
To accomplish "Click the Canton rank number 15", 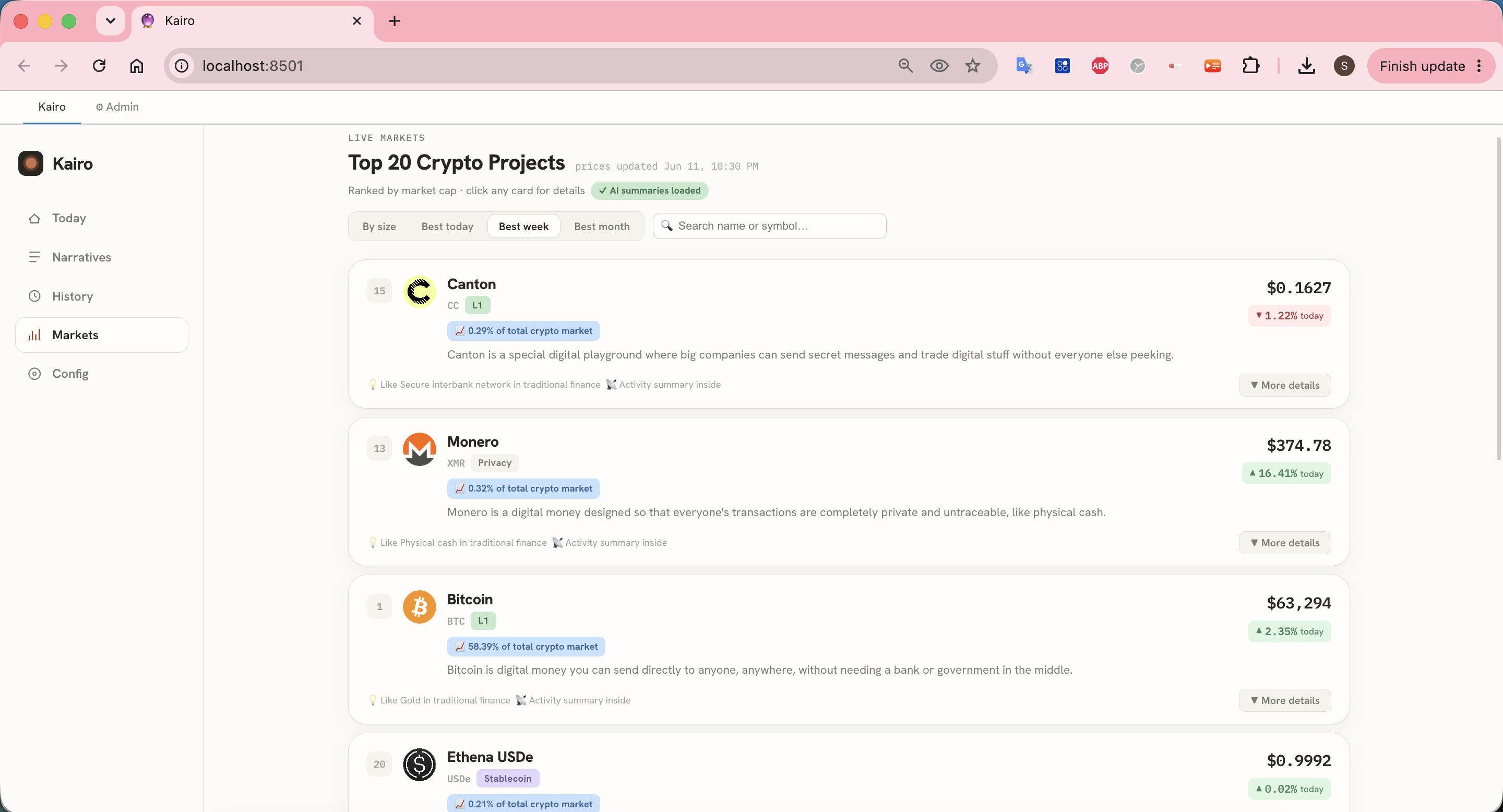I will click(x=379, y=291).
